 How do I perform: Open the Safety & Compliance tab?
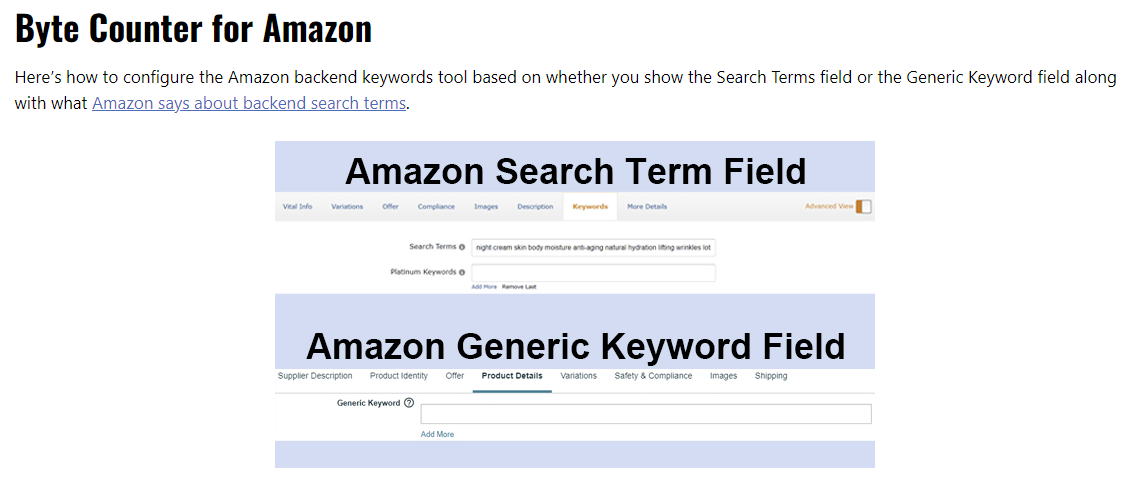click(653, 376)
